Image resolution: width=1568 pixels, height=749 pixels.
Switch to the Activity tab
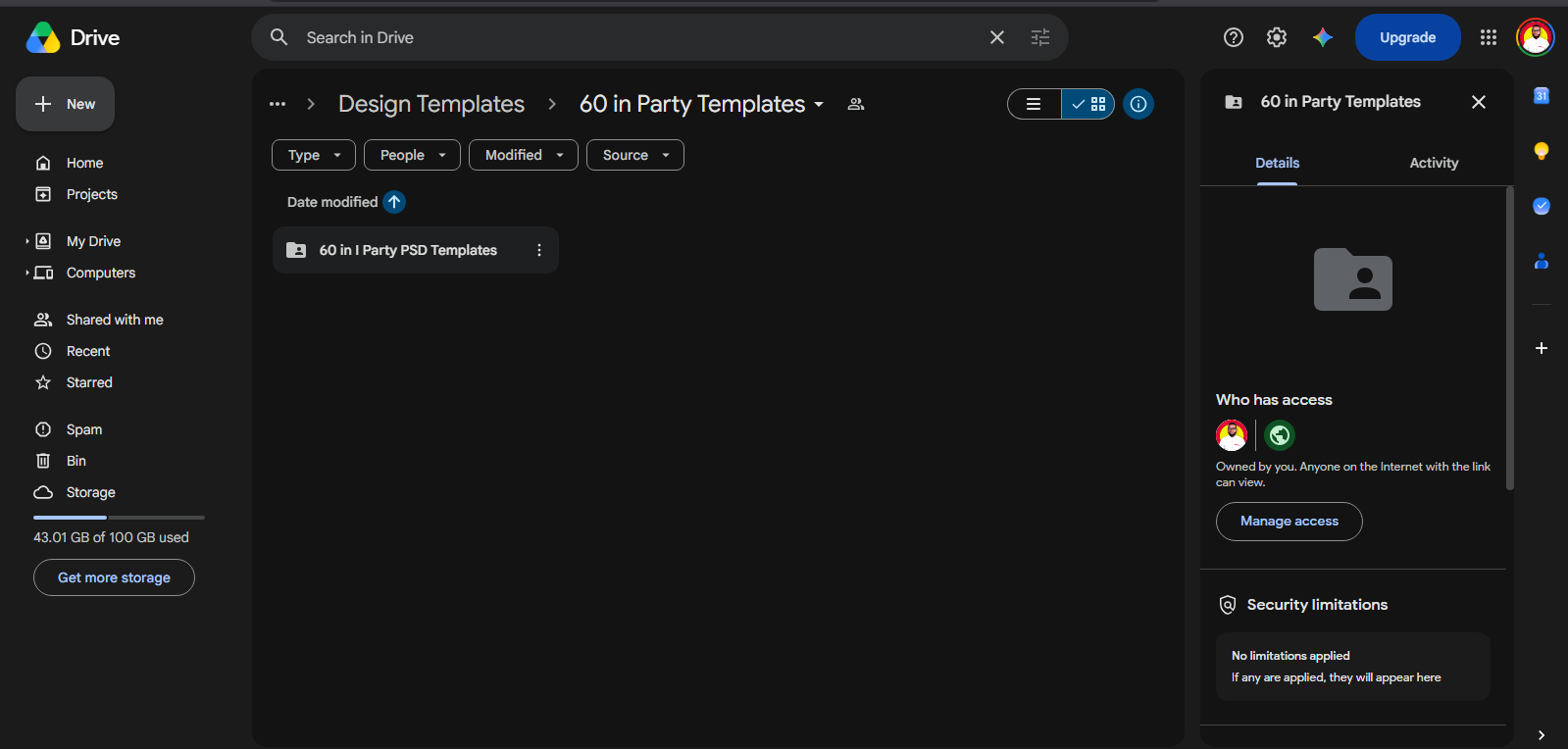point(1433,163)
